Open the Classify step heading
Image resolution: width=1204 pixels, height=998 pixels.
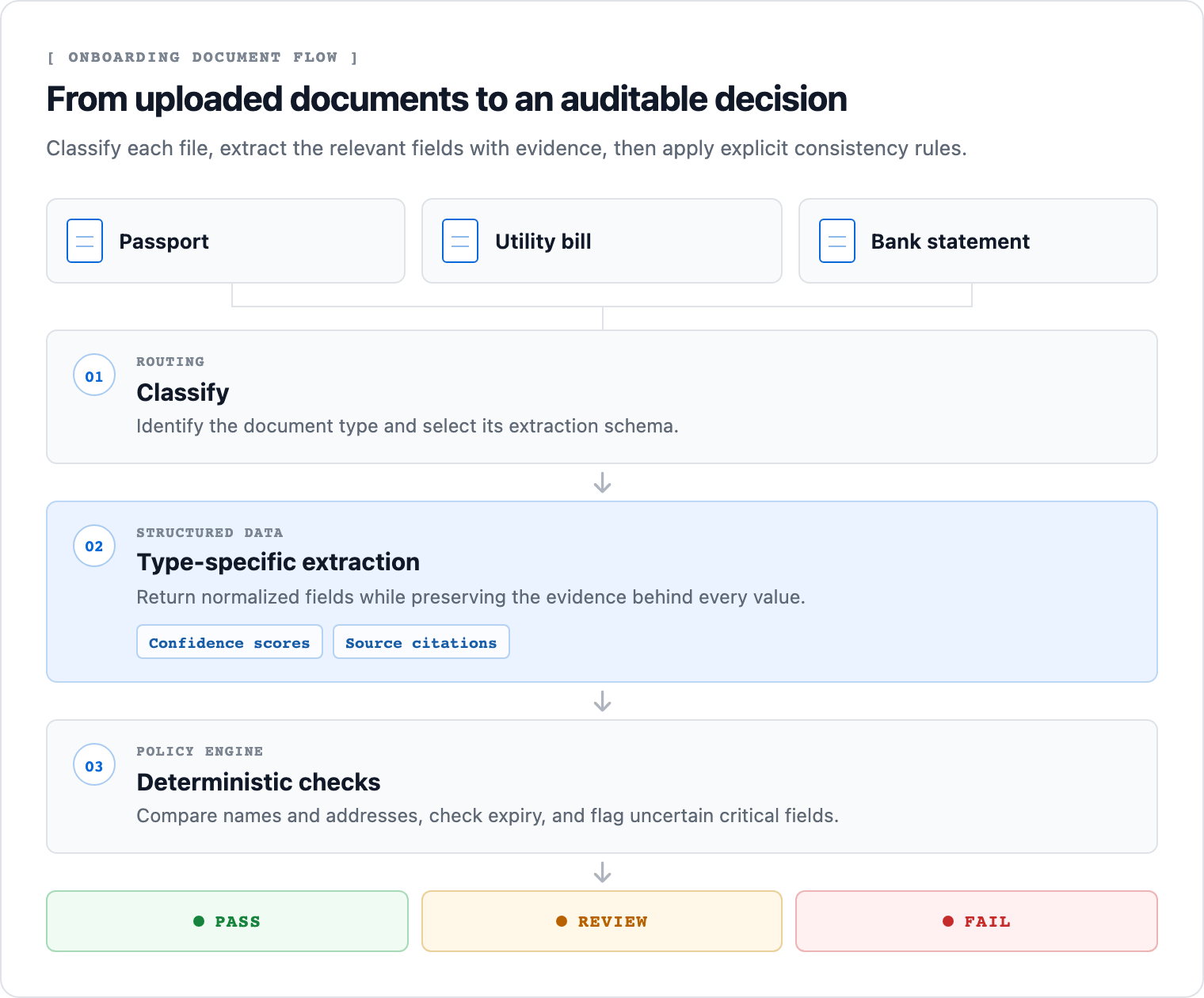[183, 392]
